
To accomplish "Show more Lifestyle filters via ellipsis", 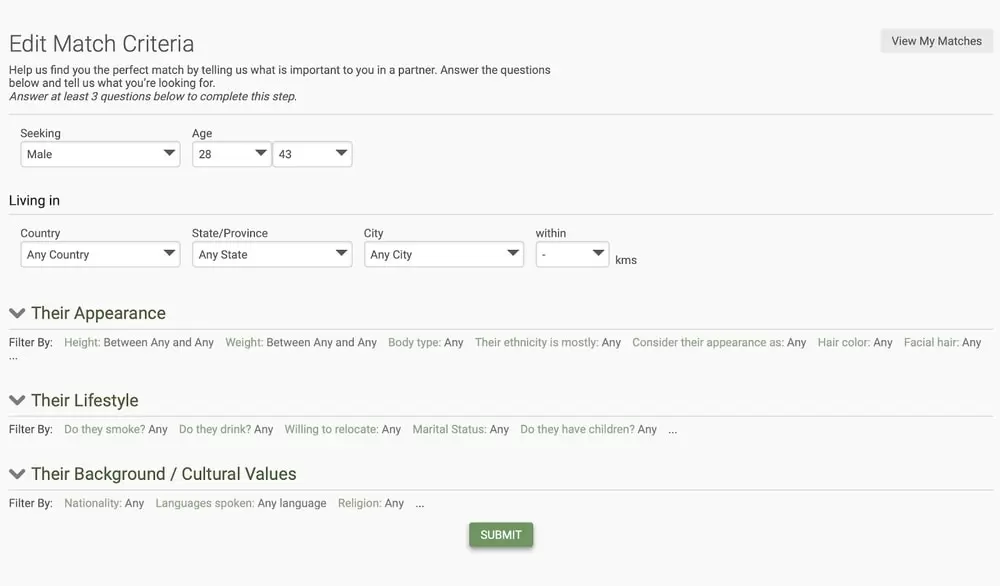I will tap(673, 430).
